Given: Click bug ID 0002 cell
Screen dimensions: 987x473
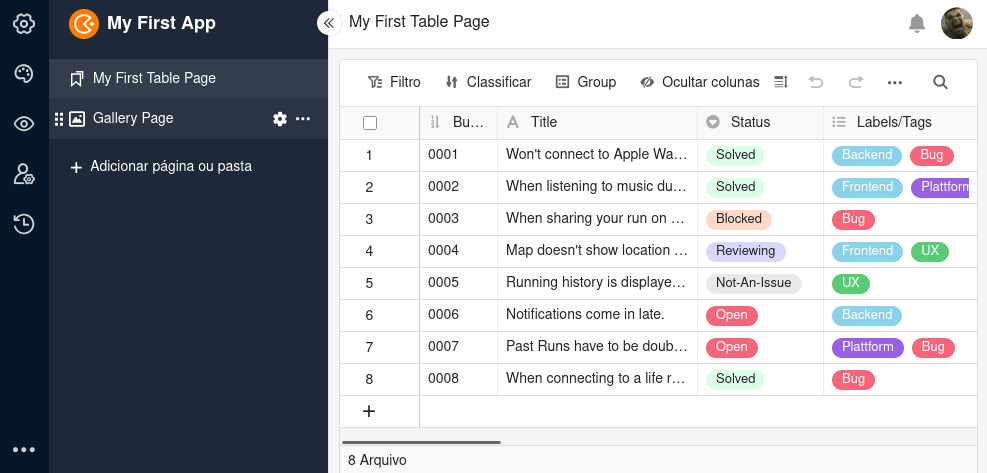Looking at the screenshot, I should pos(458,186).
